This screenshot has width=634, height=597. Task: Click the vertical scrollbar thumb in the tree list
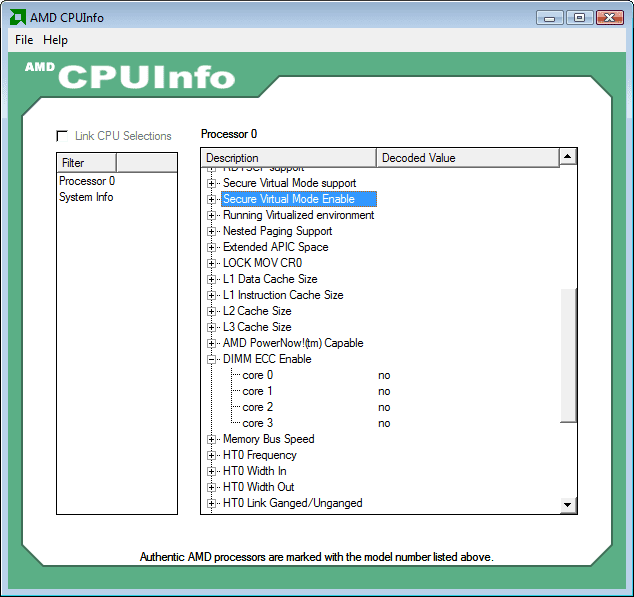[568, 355]
